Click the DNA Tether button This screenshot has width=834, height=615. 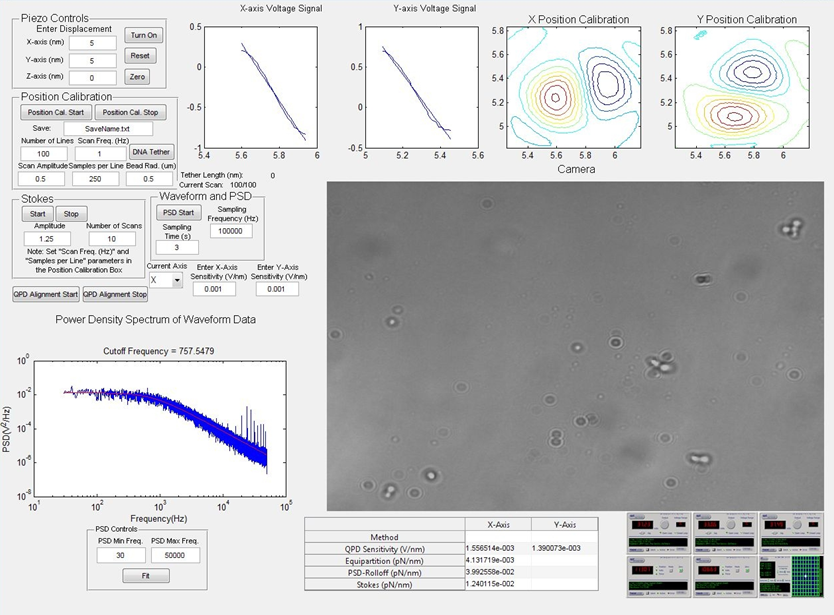pos(151,152)
